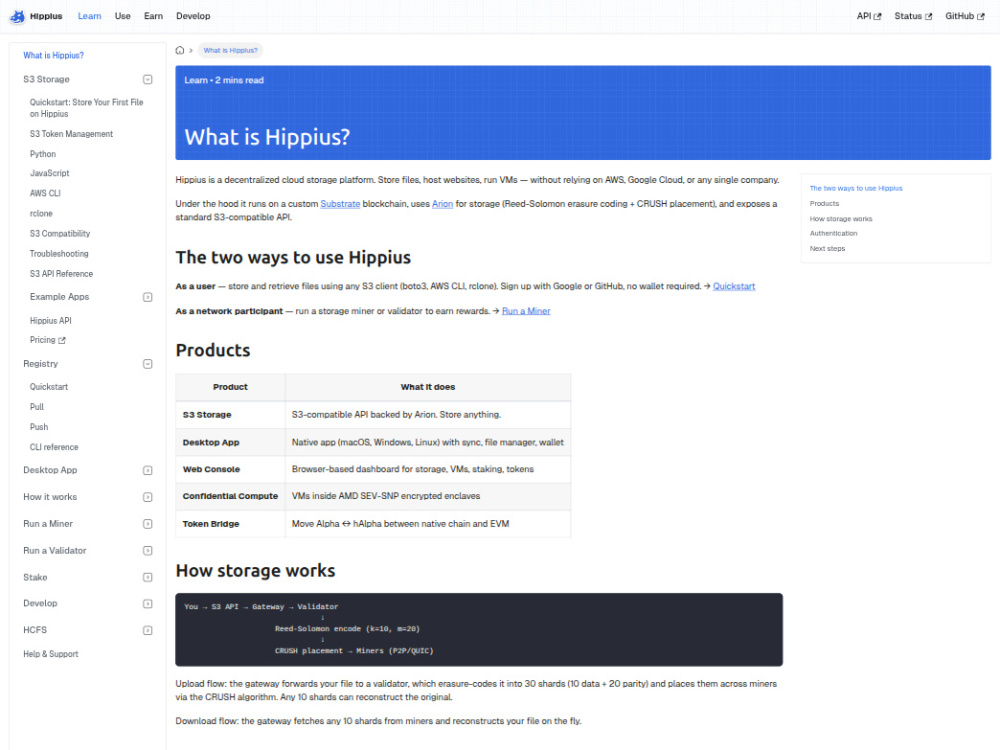This screenshot has height=750, width=1000.
Task: Open the home breadcrumb icon
Action: (180, 50)
